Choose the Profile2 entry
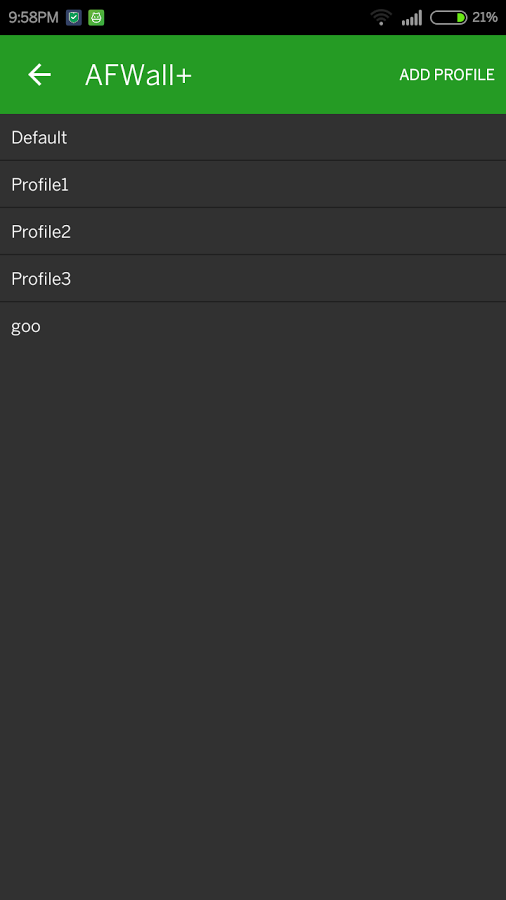Screen dimensions: 506x900 tap(253, 231)
